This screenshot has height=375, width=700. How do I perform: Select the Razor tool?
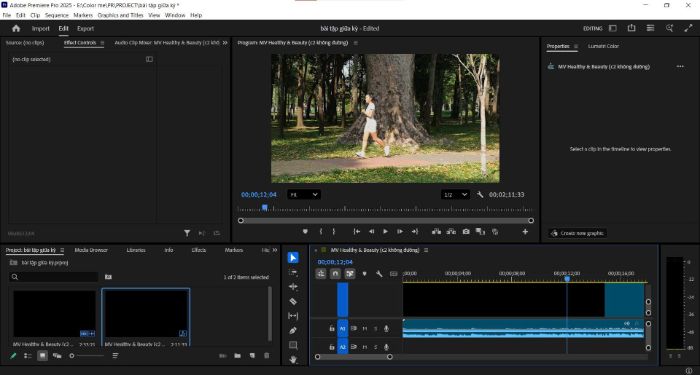(x=293, y=301)
